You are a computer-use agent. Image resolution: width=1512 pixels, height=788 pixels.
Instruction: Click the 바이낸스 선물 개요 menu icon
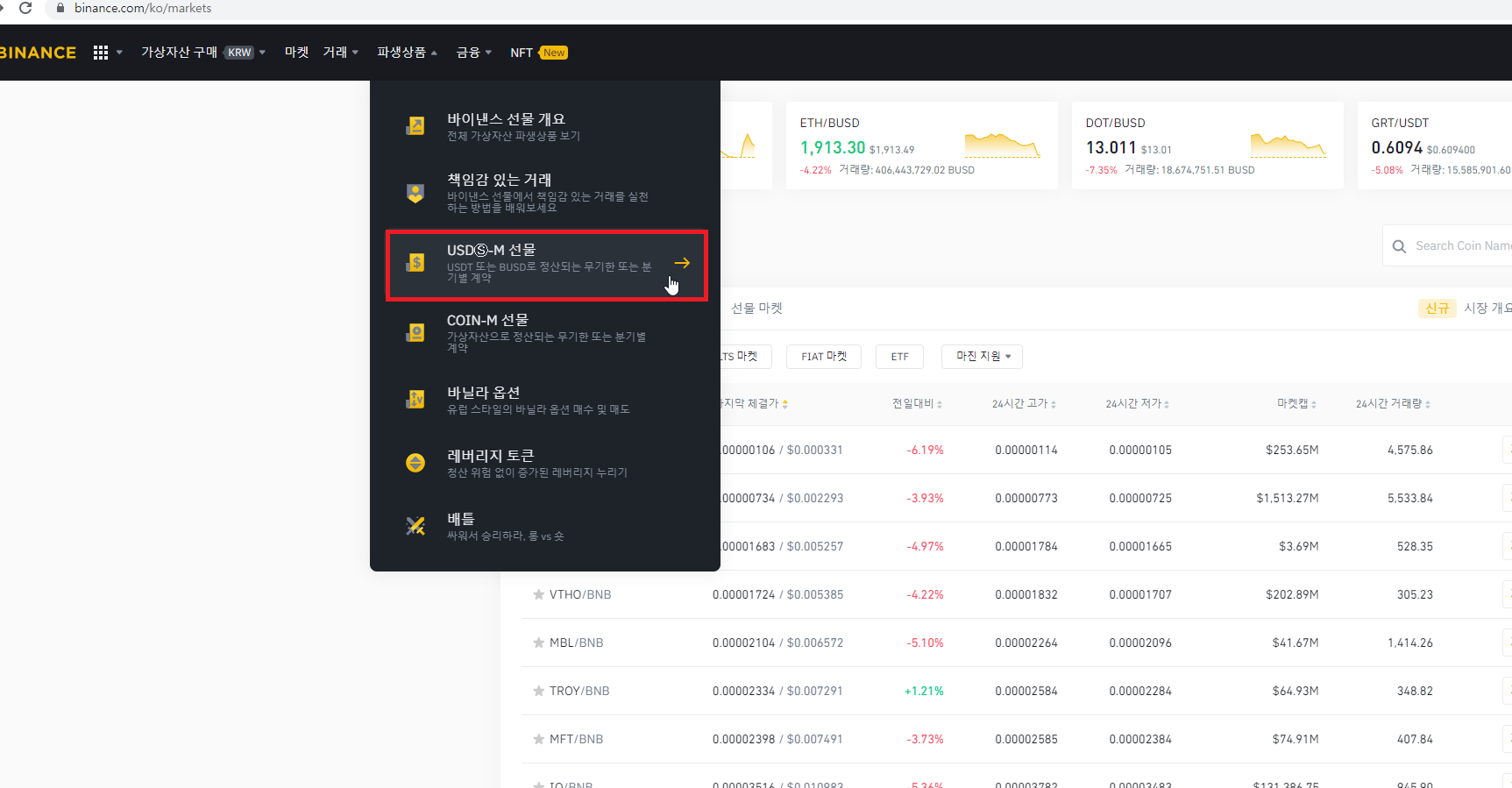415,126
